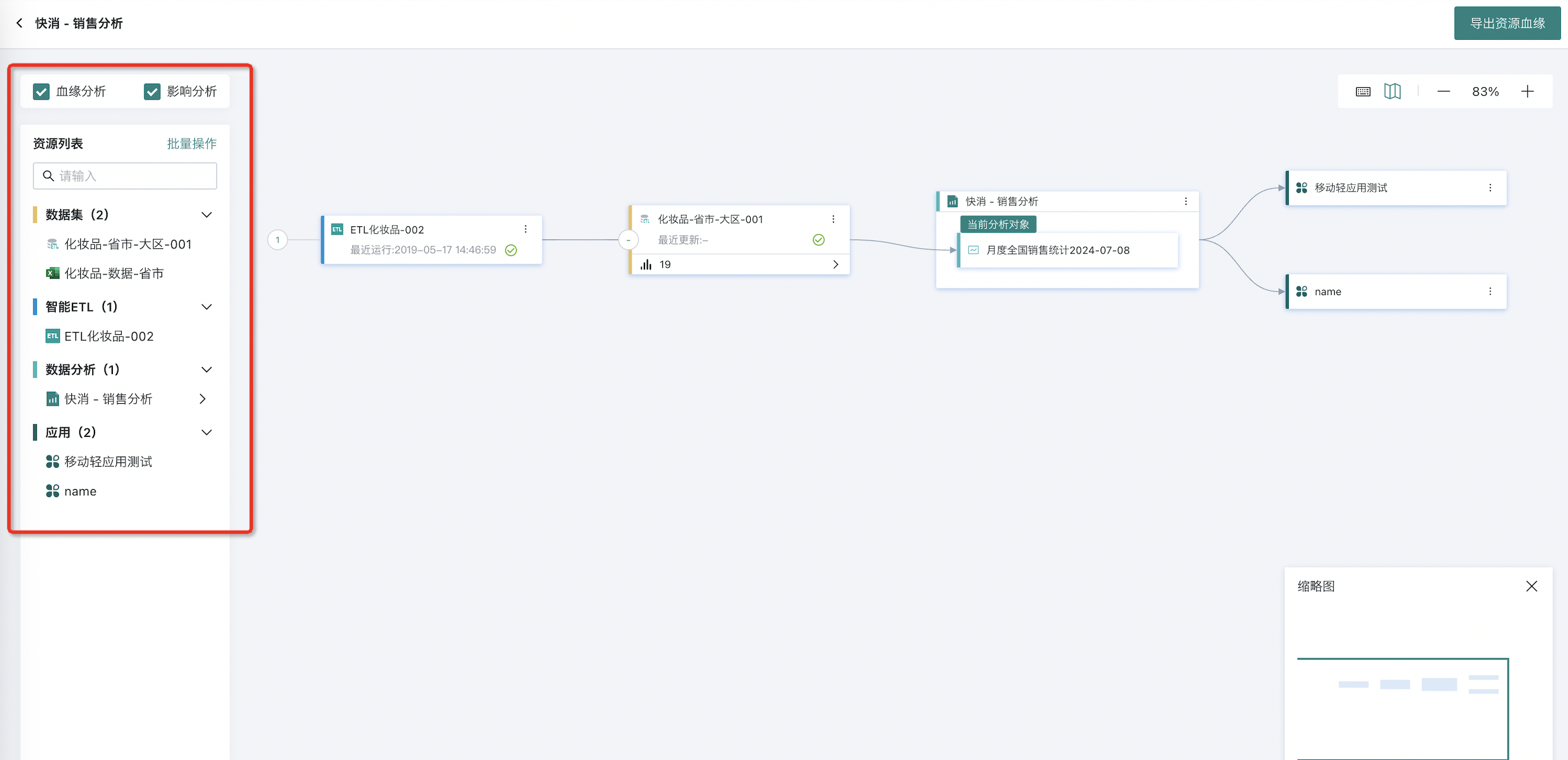1568x760 pixels.
Task: Go back using the header arrow
Action: click(x=20, y=23)
